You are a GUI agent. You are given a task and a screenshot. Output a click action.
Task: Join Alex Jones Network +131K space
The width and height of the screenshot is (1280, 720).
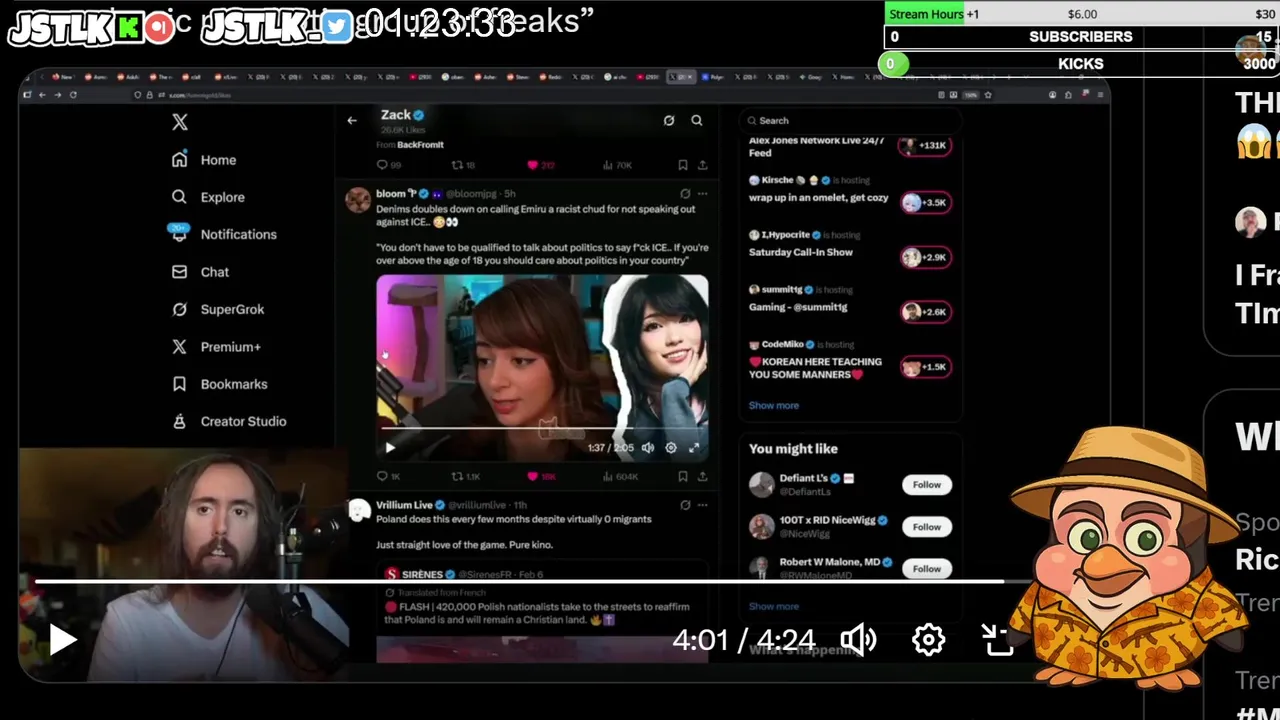coord(925,146)
